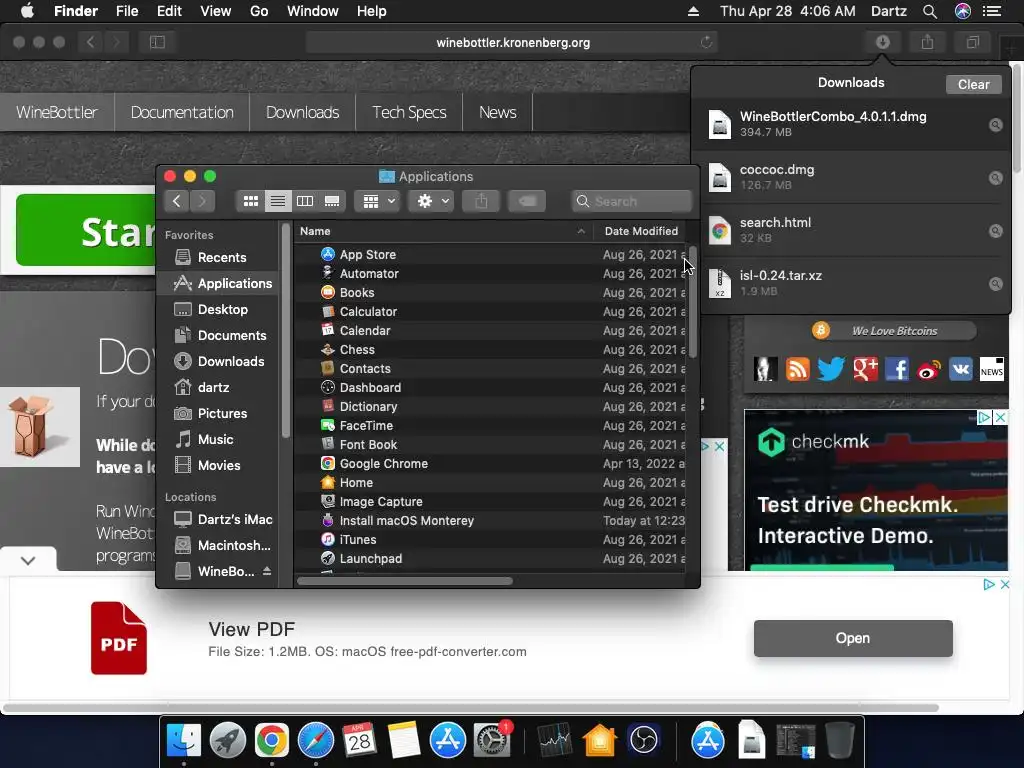Open Notification Center list icon
The height and width of the screenshot is (768, 1024).
tap(992, 11)
